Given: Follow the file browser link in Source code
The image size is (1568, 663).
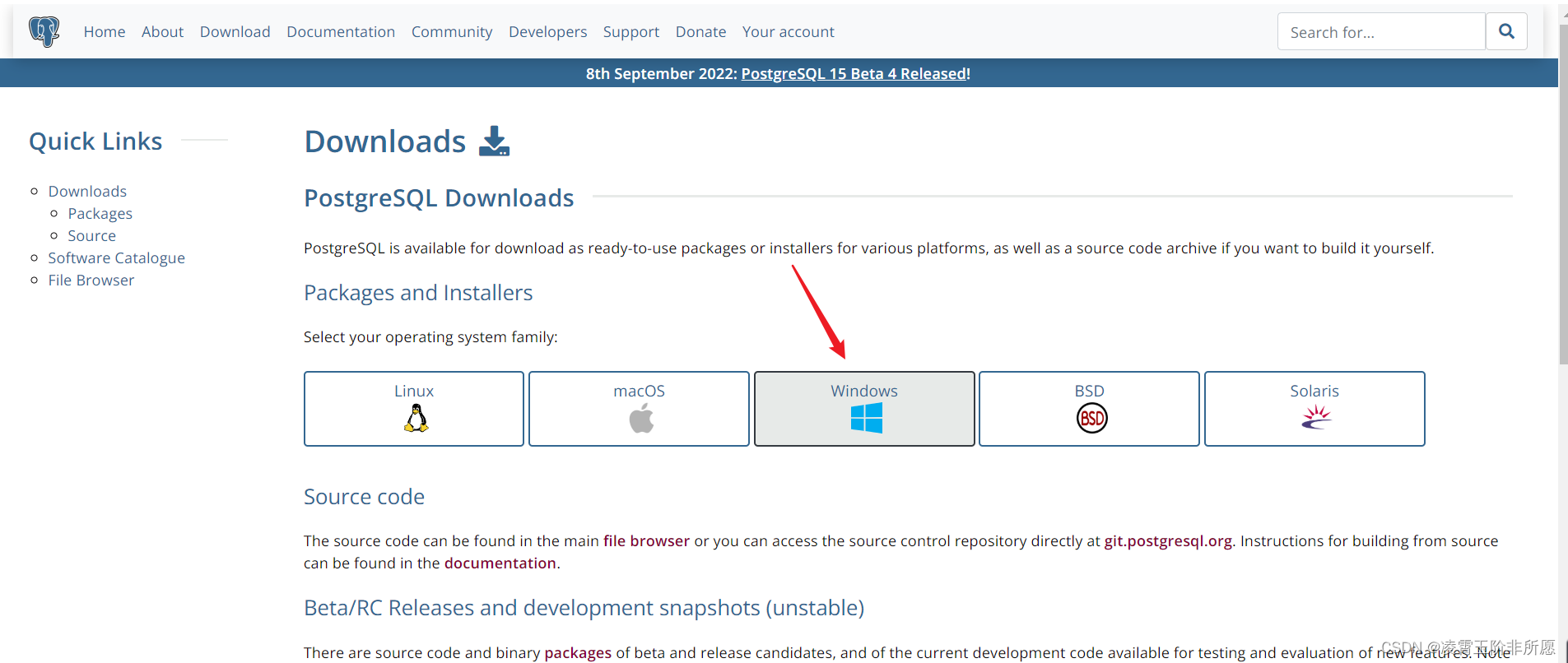Looking at the screenshot, I should point(646,540).
